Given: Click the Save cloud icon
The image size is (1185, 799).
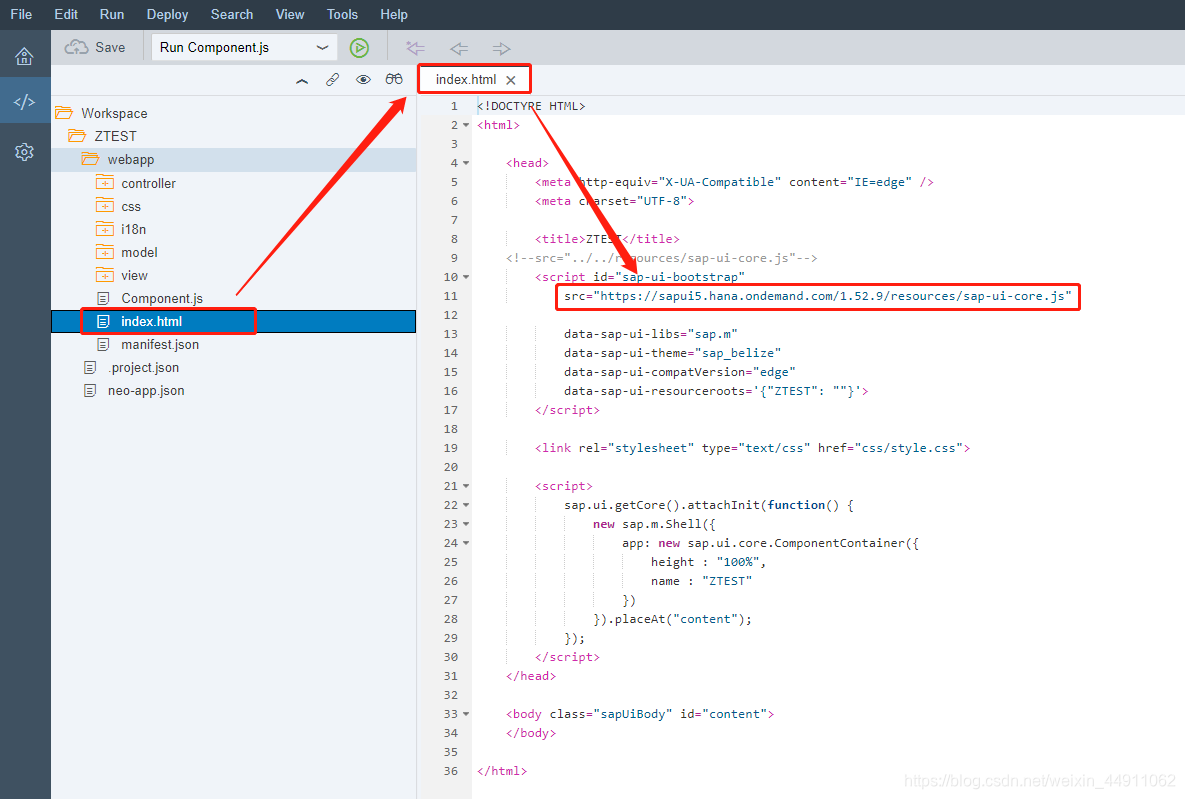Looking at the screenshot, I should point(76,47).
